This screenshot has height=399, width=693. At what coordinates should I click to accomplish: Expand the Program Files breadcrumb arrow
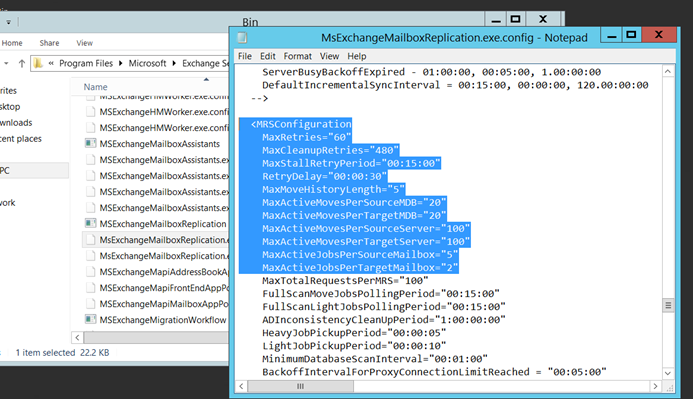(121, 64)
